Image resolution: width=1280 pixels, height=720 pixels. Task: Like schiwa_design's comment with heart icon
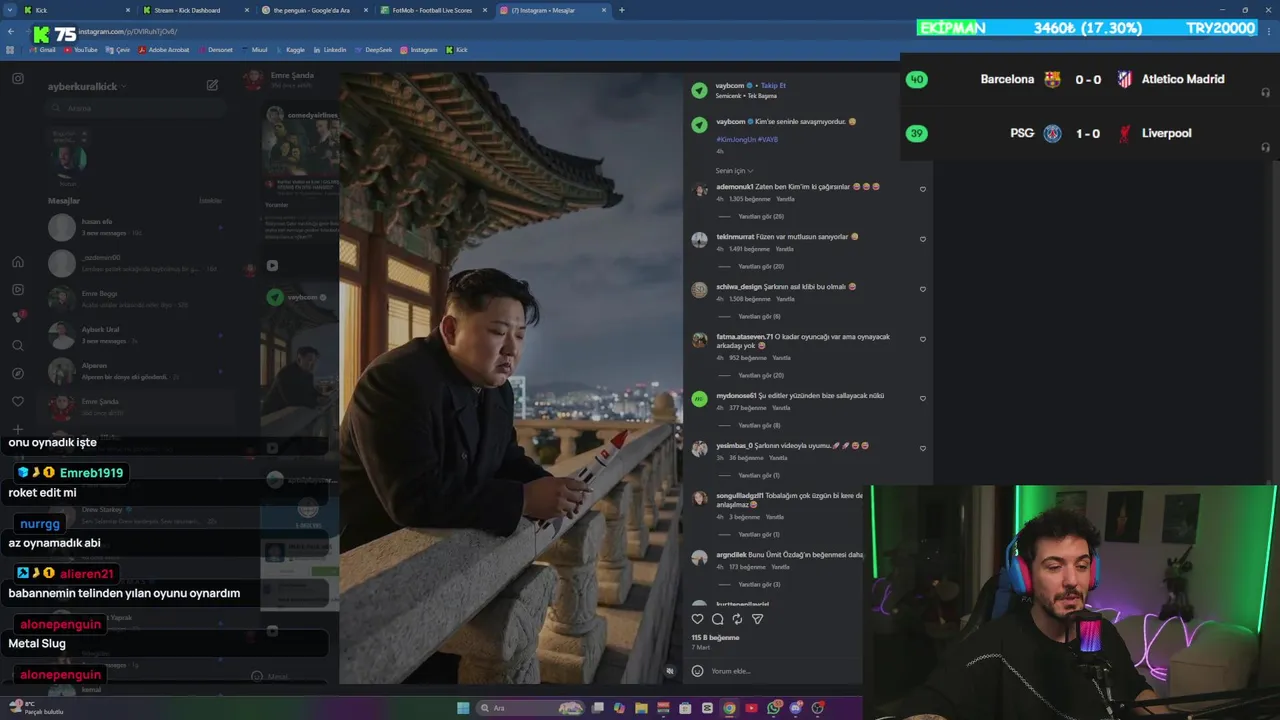point(923,289)
